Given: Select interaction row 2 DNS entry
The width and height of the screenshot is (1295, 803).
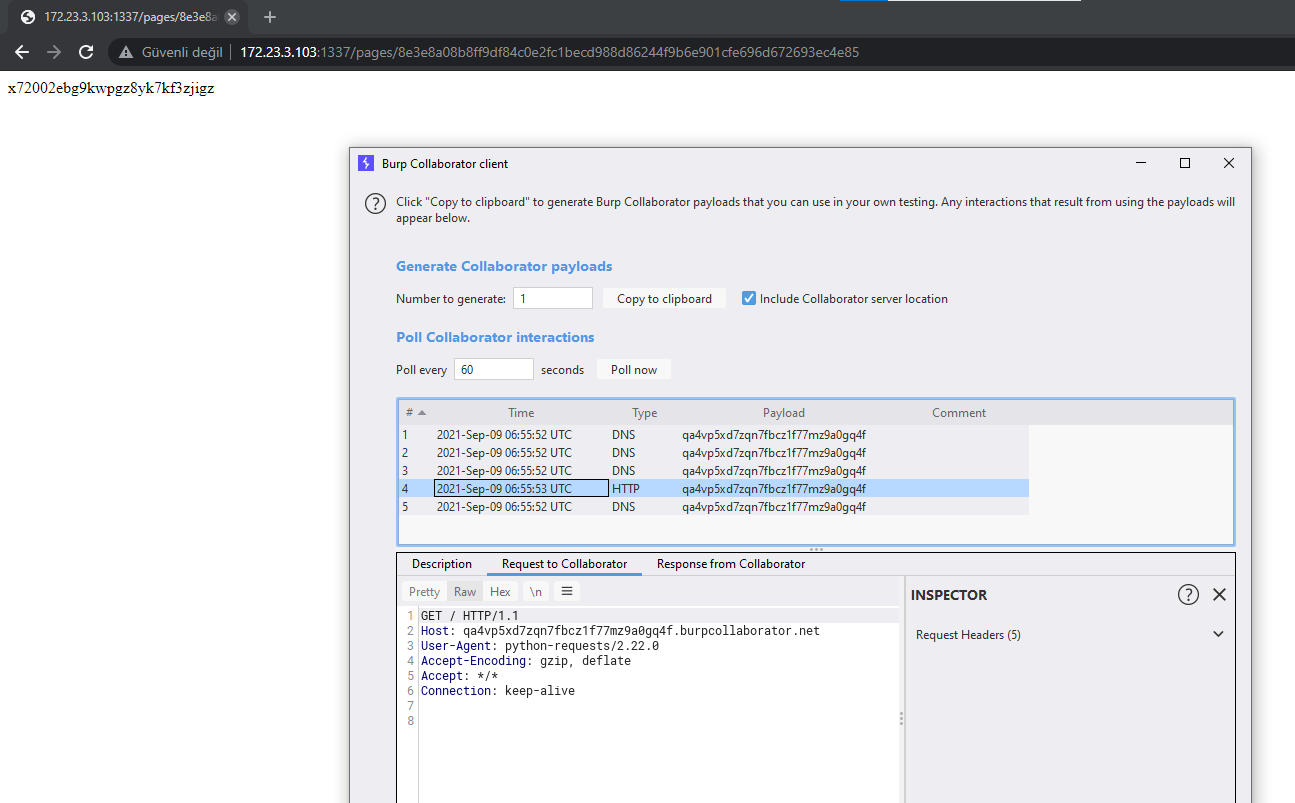Looking at the screenshot, I should point(714,453).
